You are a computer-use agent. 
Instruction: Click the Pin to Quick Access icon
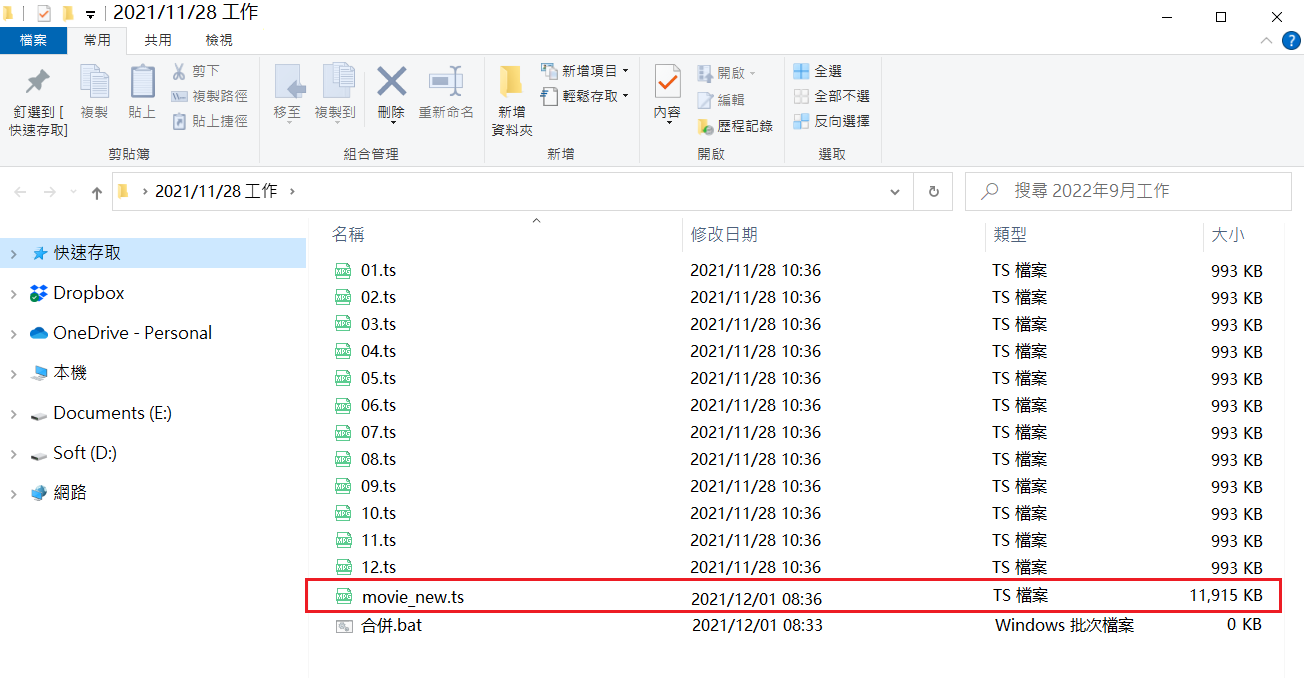38,82
